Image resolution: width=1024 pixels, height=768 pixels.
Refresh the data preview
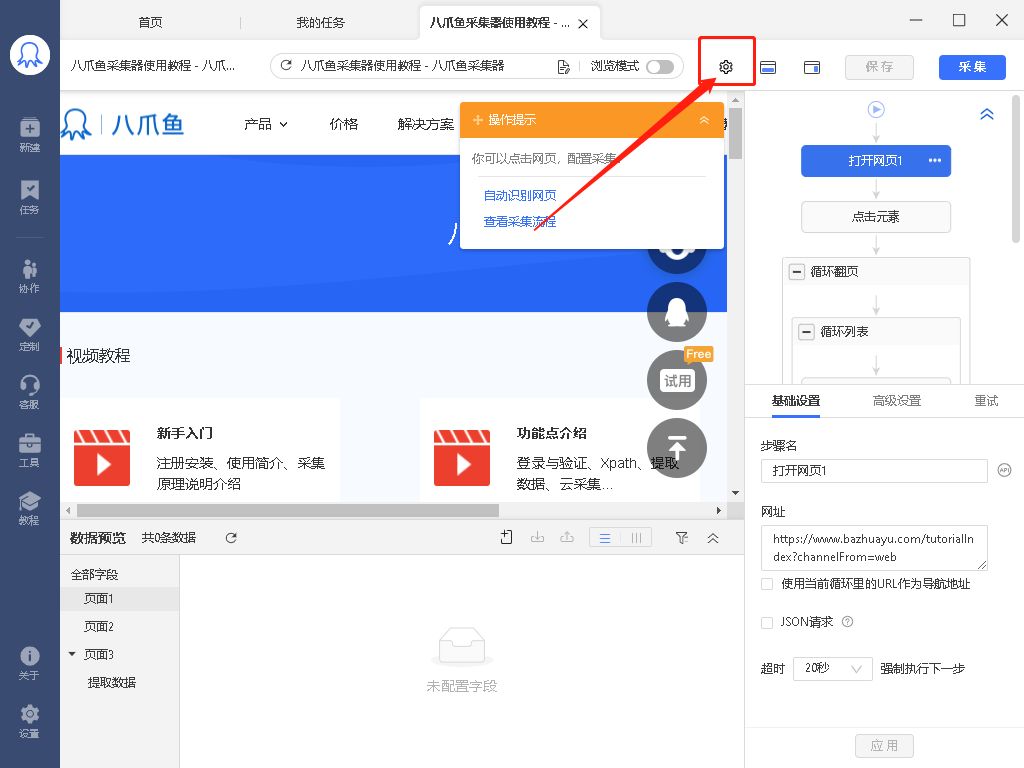[x=231, y=538]
